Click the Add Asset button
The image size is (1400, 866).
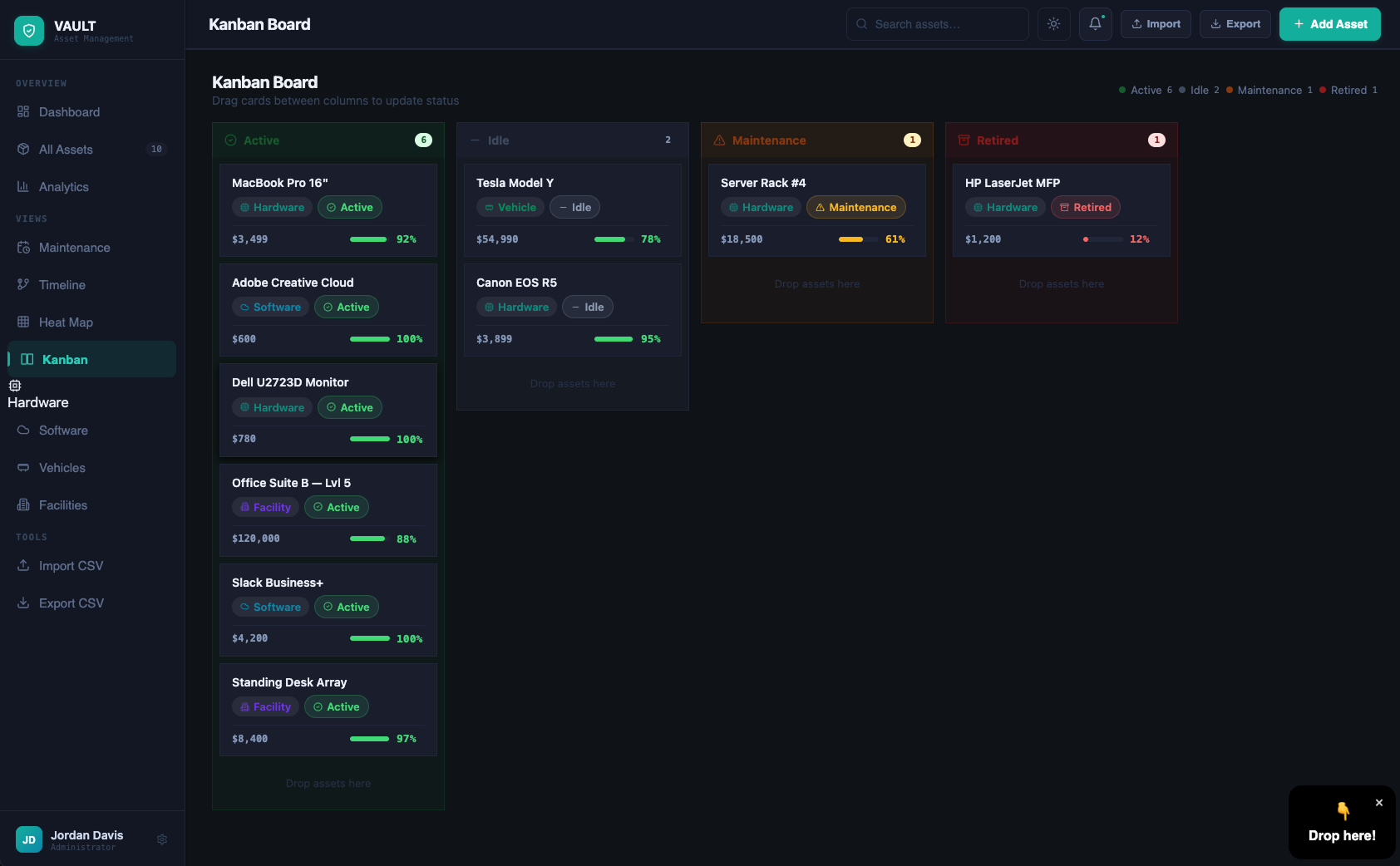click(x=1329, y=24)
